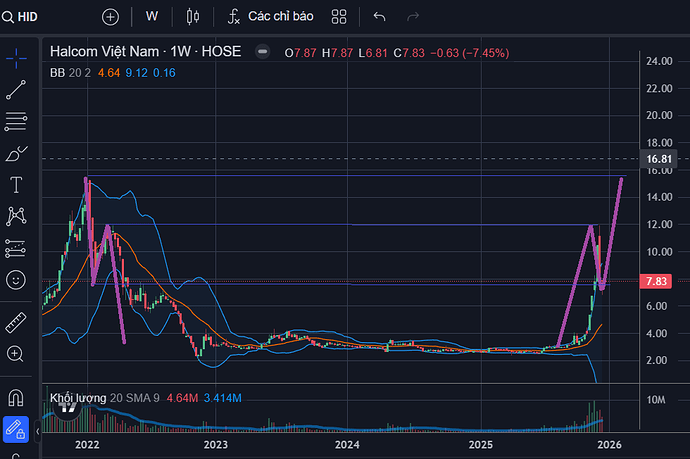This screenshot has width=690, height=459.
Task: Click the 2022 label on time axis
Action: point(87,445)
